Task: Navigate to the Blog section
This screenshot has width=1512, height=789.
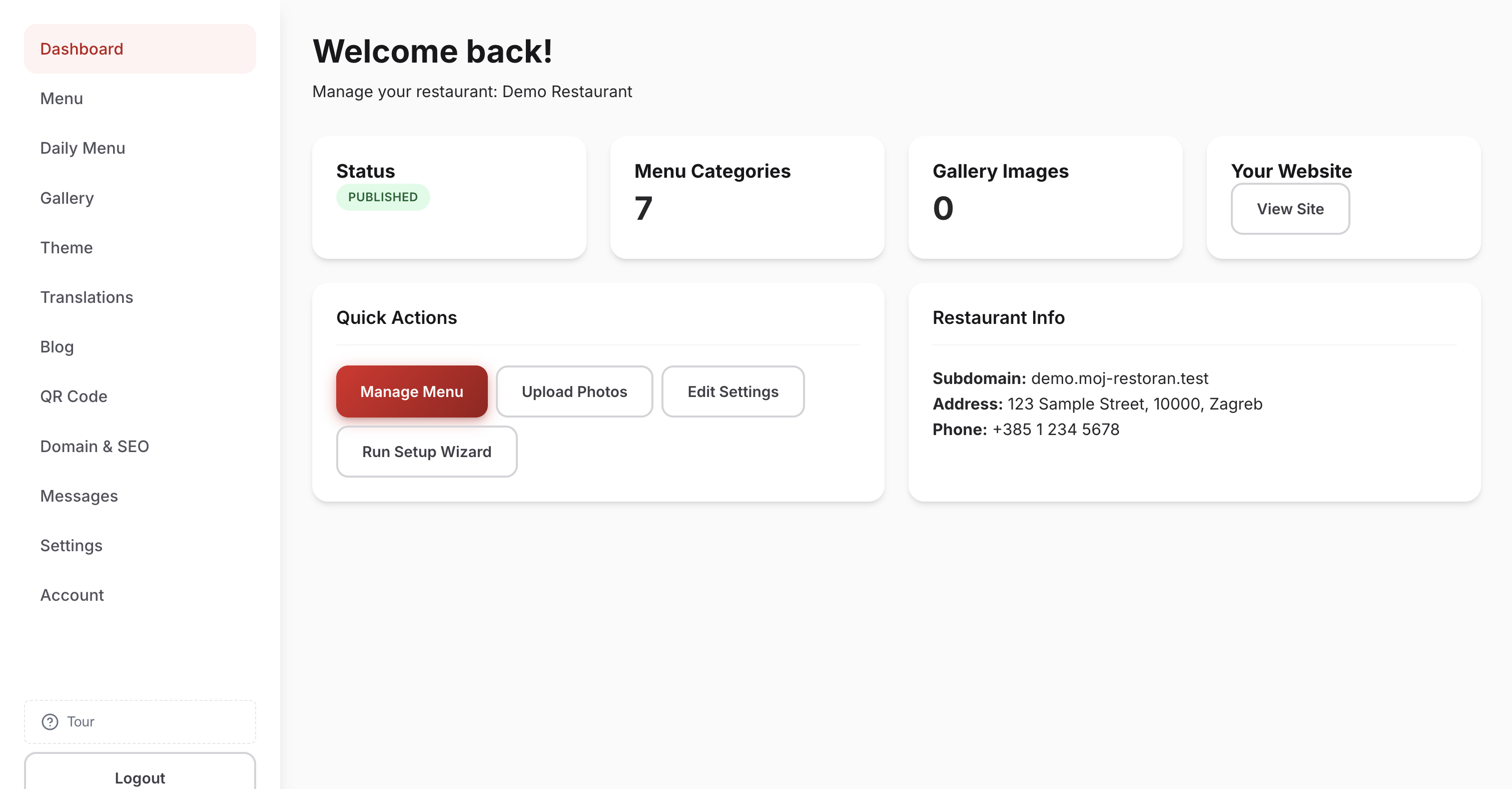Action: pos(57,346)
